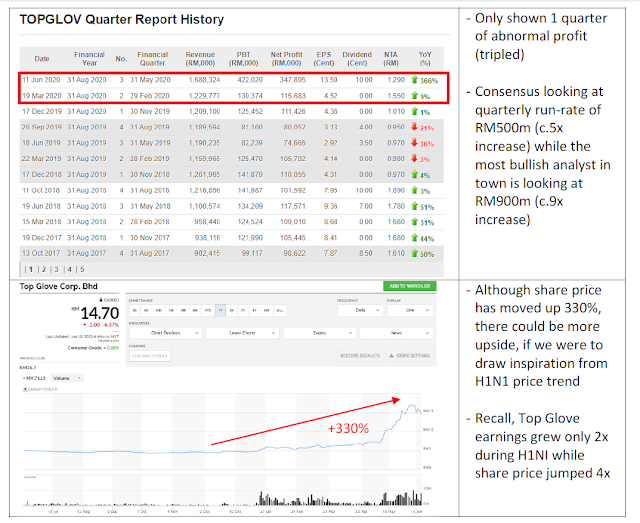Toggle the Display Tooltip checkbox
640x523 pixels.
click(25, 389)
